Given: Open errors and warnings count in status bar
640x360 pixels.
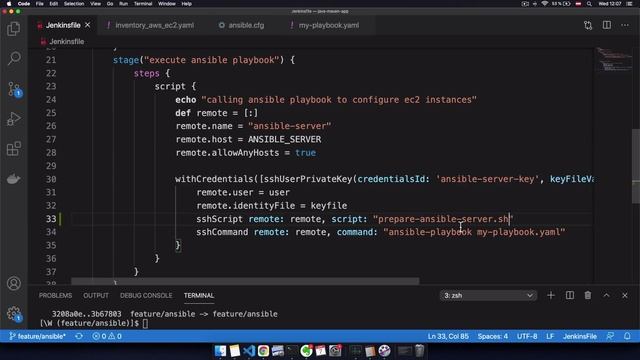Looking at the screenshot, I should point(107,336).
